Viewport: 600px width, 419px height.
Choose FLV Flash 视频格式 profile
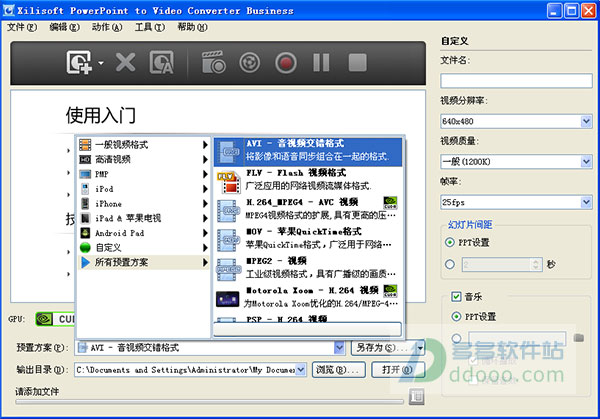coord(308,181)
